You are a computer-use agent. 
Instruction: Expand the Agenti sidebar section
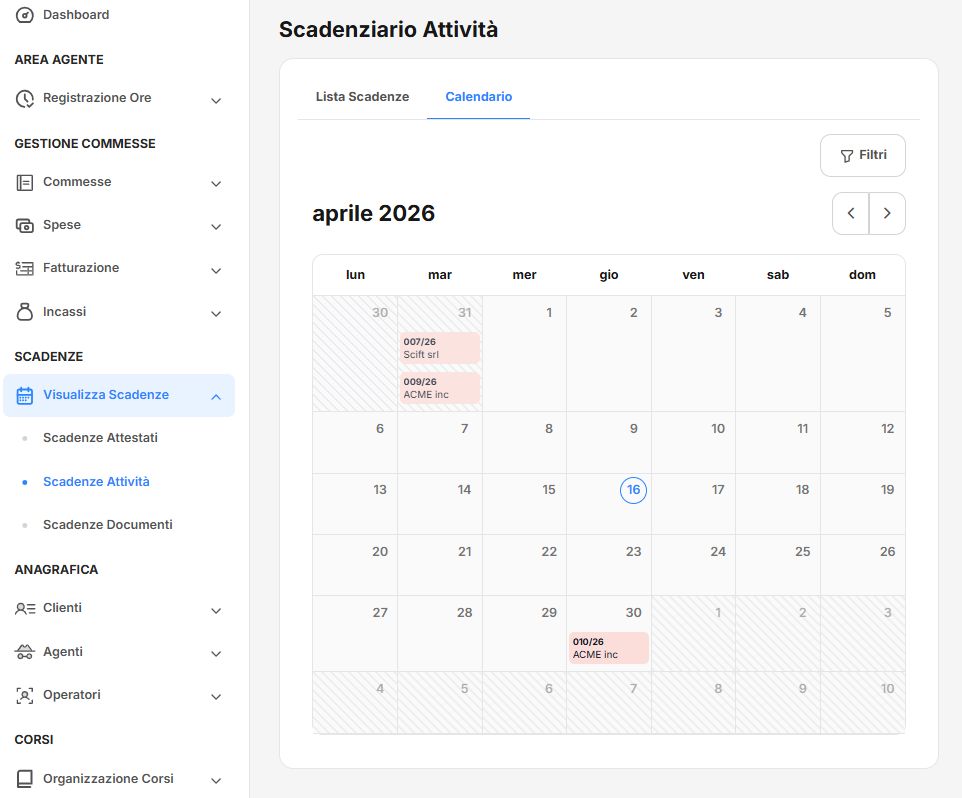pyautogui.click(x=216, y=653)
